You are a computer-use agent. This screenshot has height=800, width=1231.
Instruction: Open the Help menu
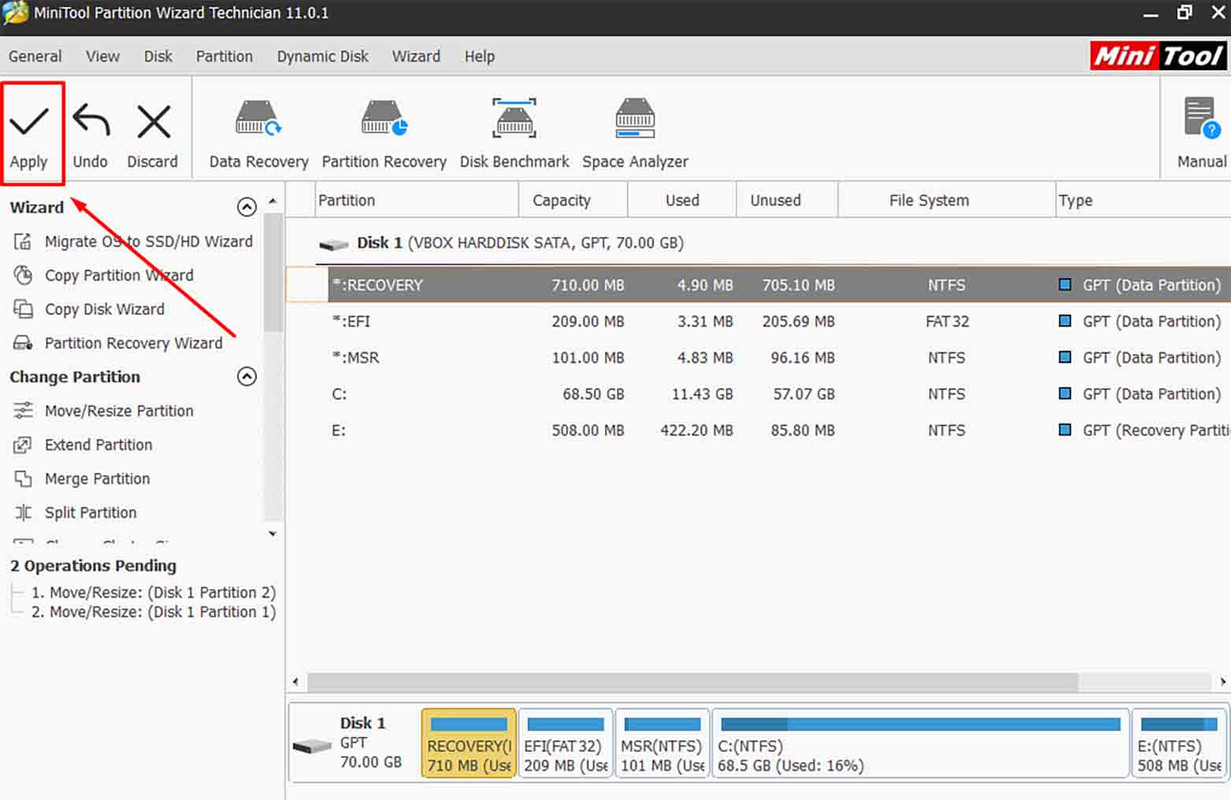[x=480, y=56]
